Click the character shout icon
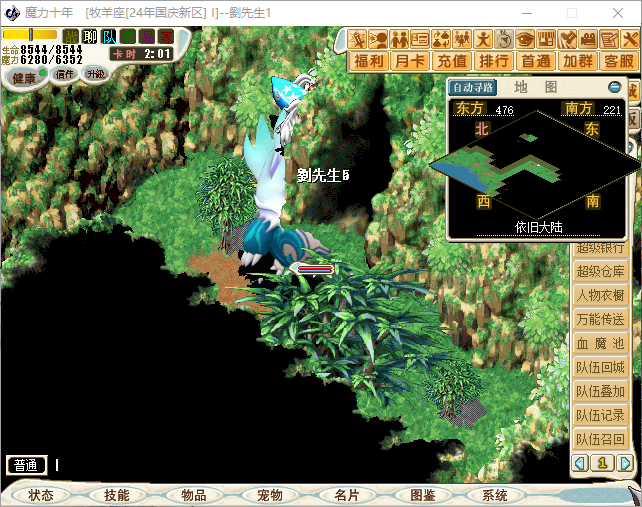 (x=378, y=39)
